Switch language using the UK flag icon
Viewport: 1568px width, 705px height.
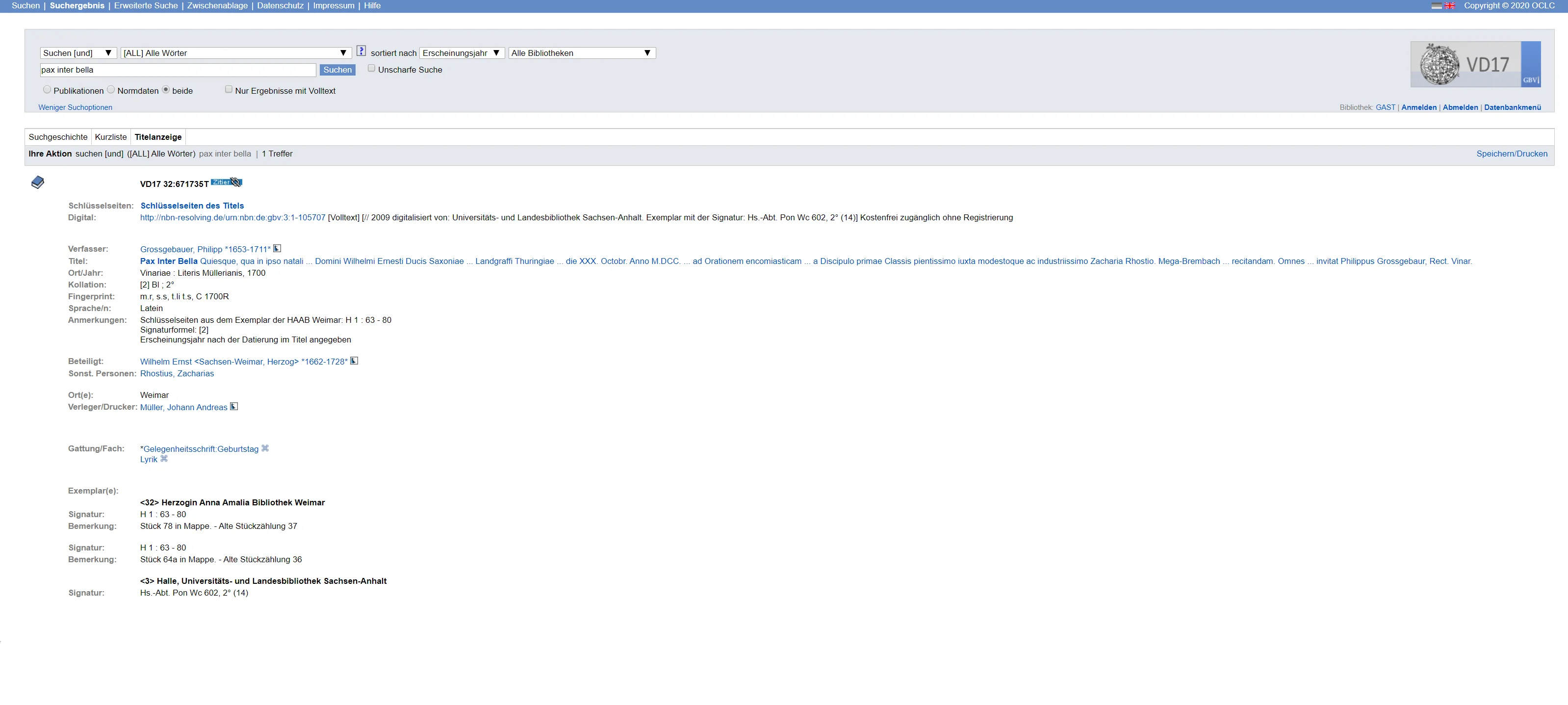click(x=1450, y=5)
